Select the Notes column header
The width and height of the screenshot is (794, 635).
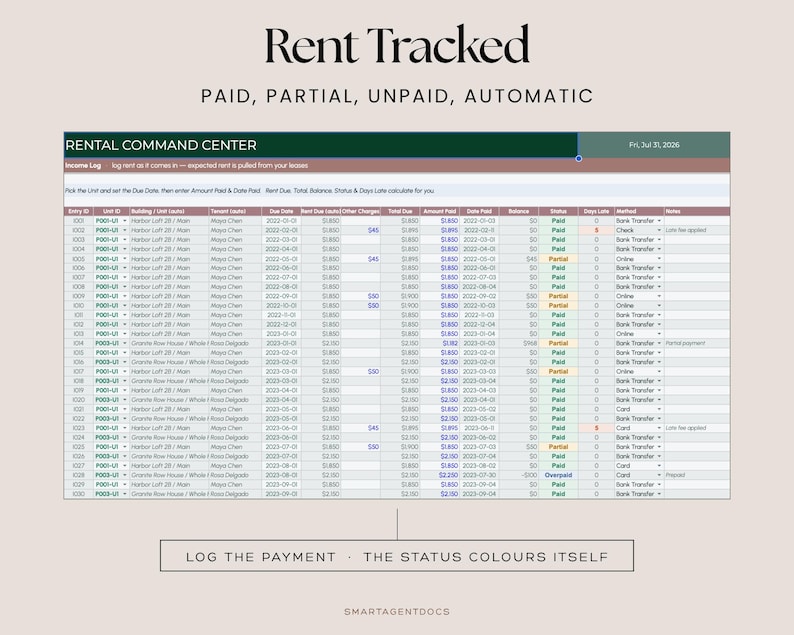697,211
